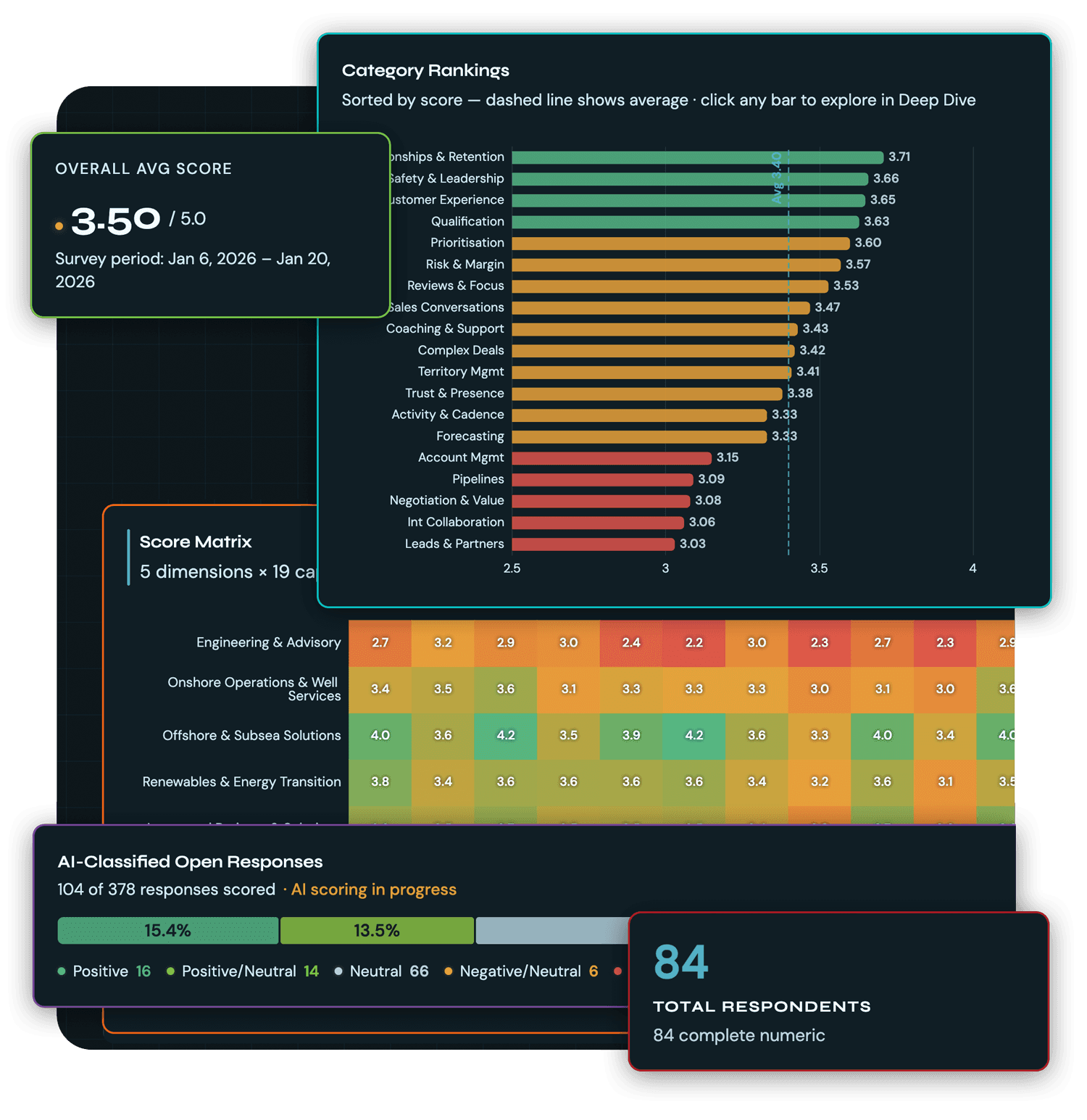Select the Renewables & Energy Transition label
1087x1120 pixels.
pos(241,782)
